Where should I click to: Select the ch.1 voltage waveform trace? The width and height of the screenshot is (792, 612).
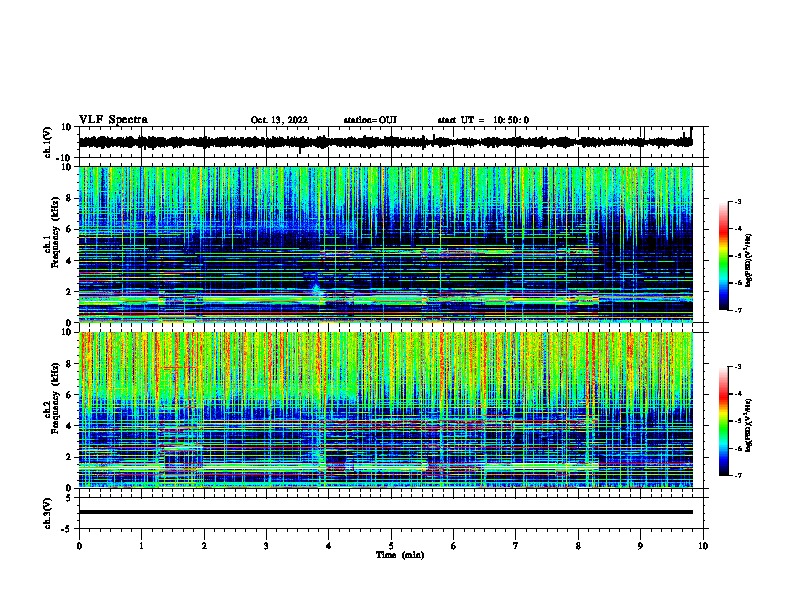point(385,142)
